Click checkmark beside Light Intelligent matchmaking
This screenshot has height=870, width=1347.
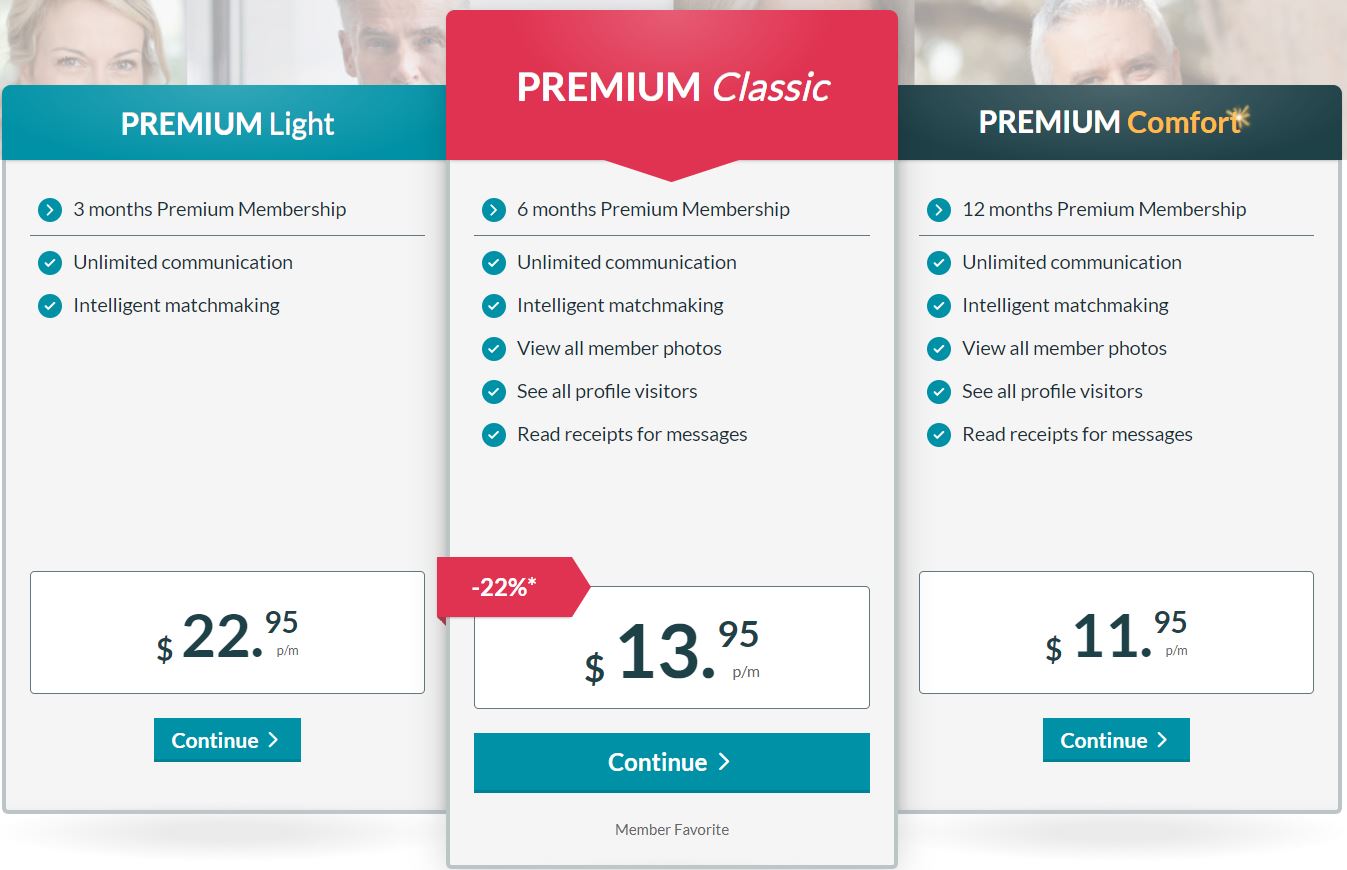pyautogui.click(x=50, y=306)
